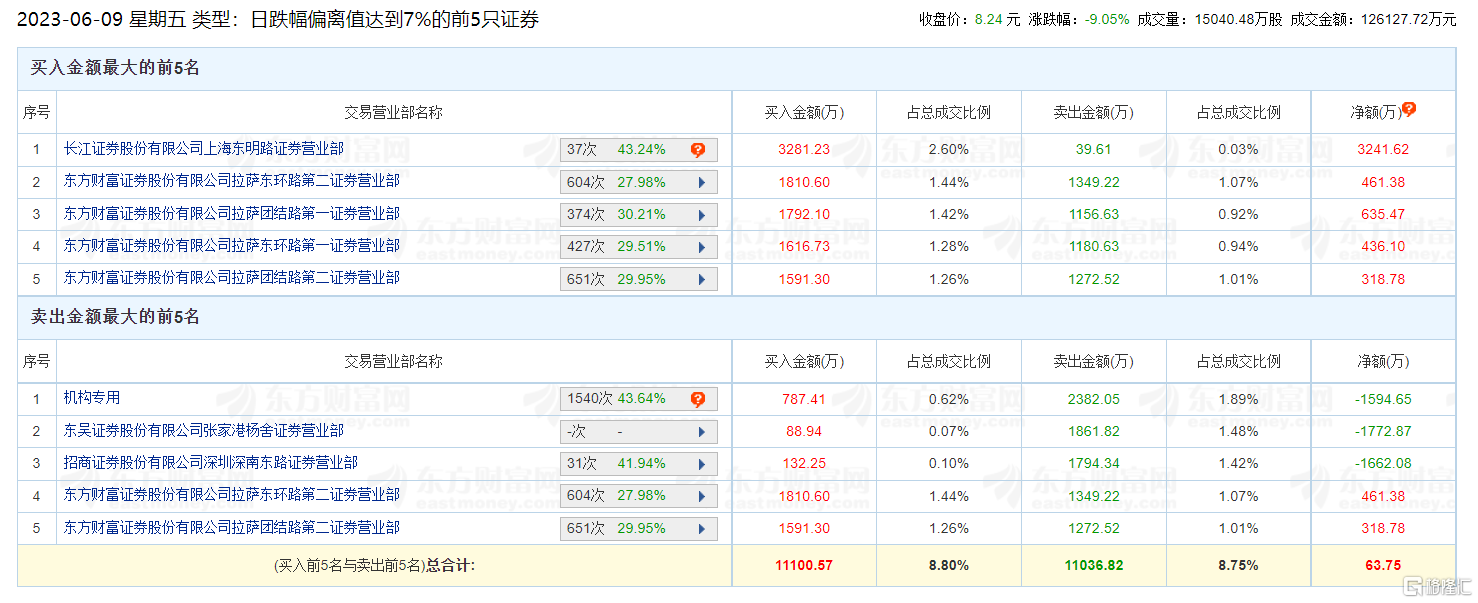Expand 604次 27.98% arrow in the buy table
The image size is (1478, 603).
[x=702, y=183]
